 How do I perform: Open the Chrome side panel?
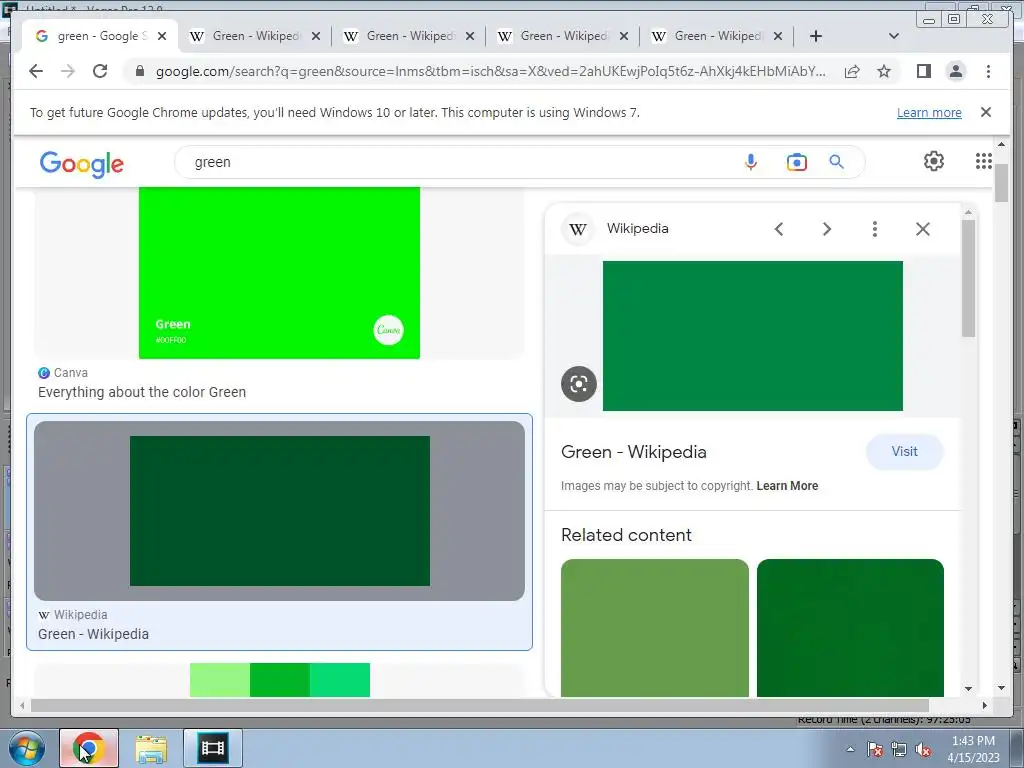923,71
